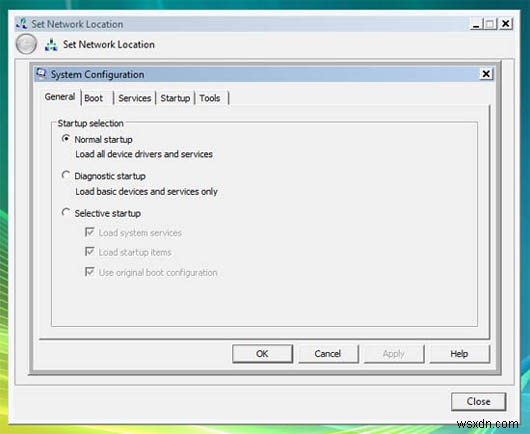Select the Diagnostic startup radio button
This screenshot has height=434, width=530.
tap(66, 175)
